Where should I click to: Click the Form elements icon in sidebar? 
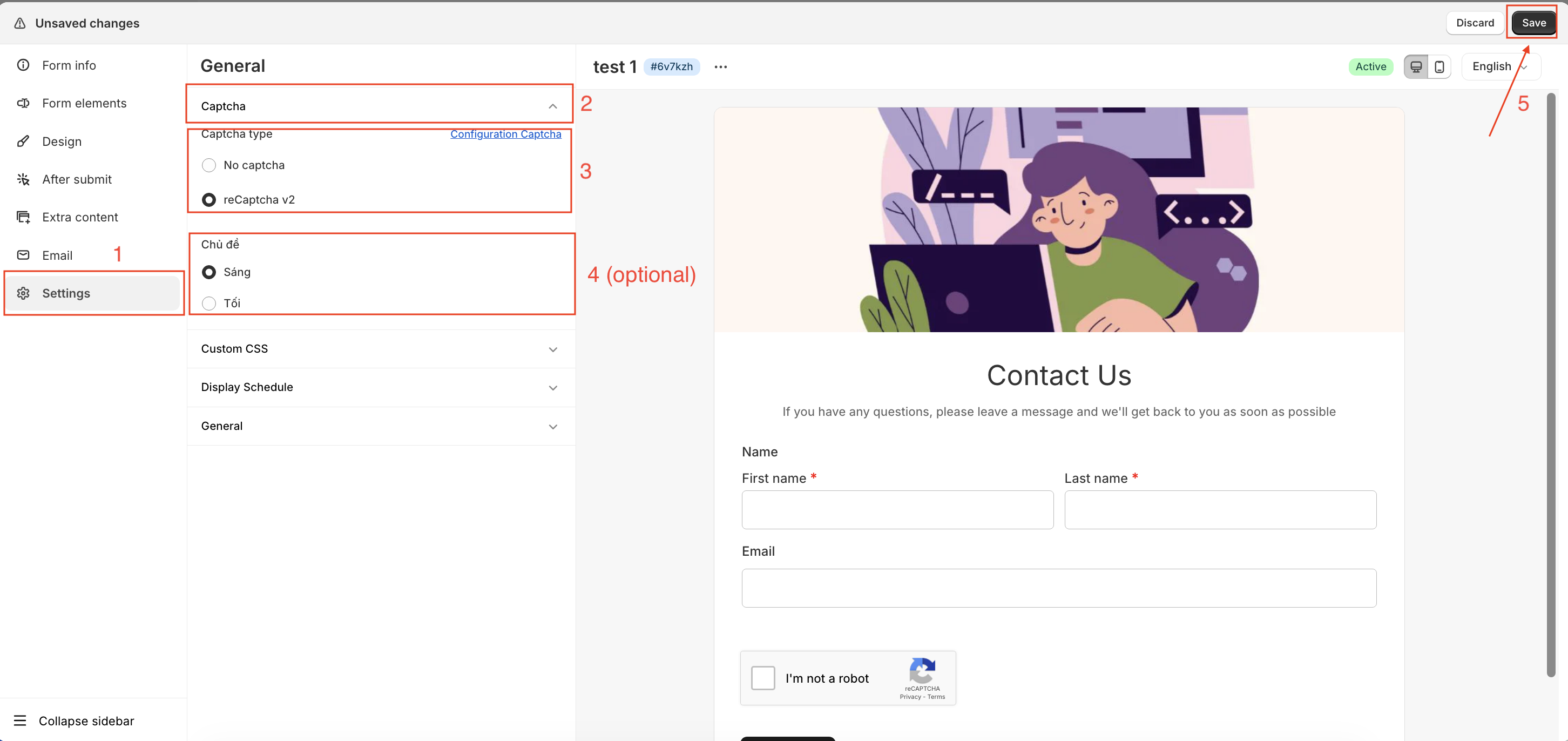pyautogui.click(x=23, y=103)
